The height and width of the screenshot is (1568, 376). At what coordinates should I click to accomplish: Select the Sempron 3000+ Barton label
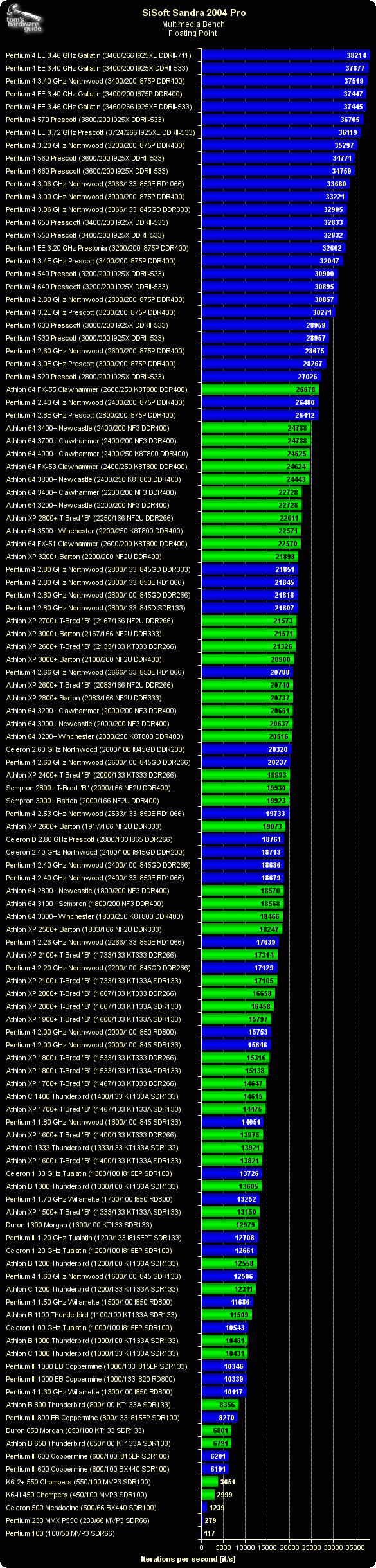82,801
